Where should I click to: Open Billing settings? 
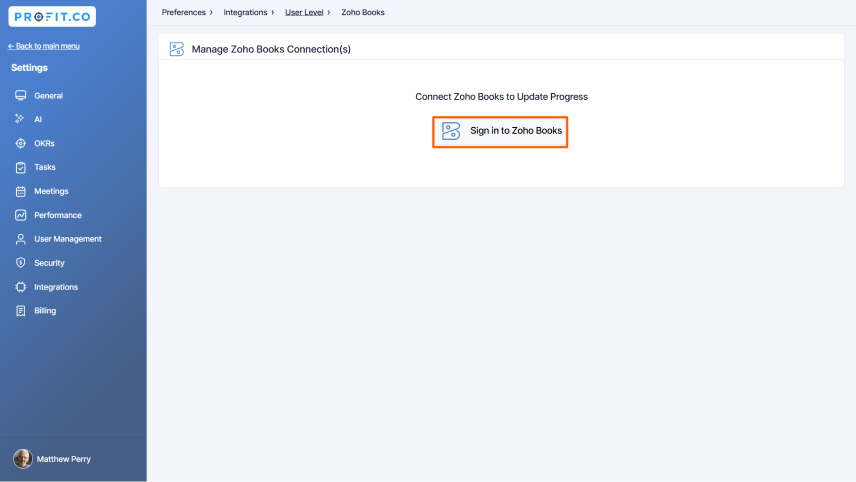point(45,311)
